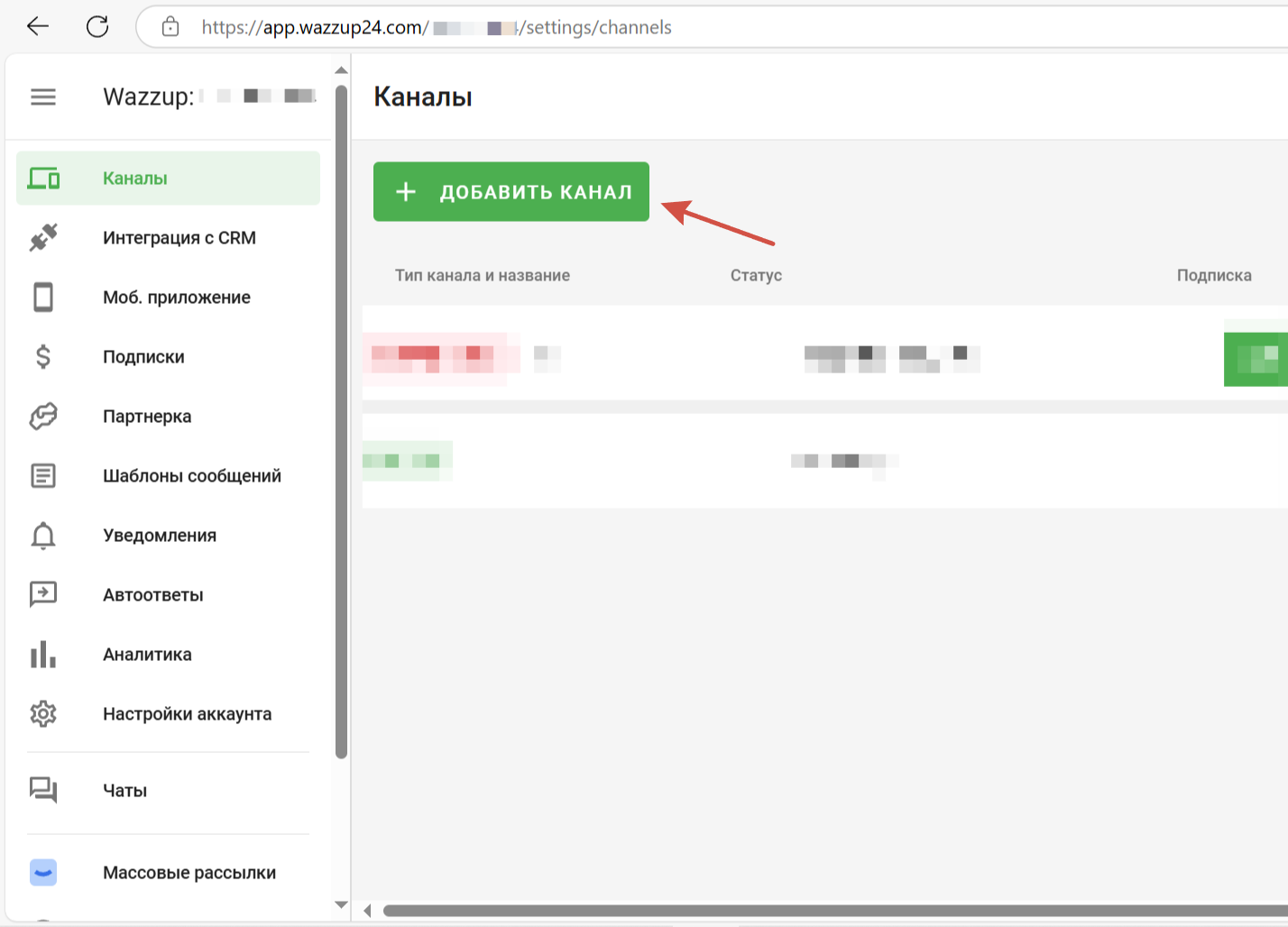Click the Каналы devices icon in the sidebar
Viewport: 1288px width, 927px height.
[43, 179]
